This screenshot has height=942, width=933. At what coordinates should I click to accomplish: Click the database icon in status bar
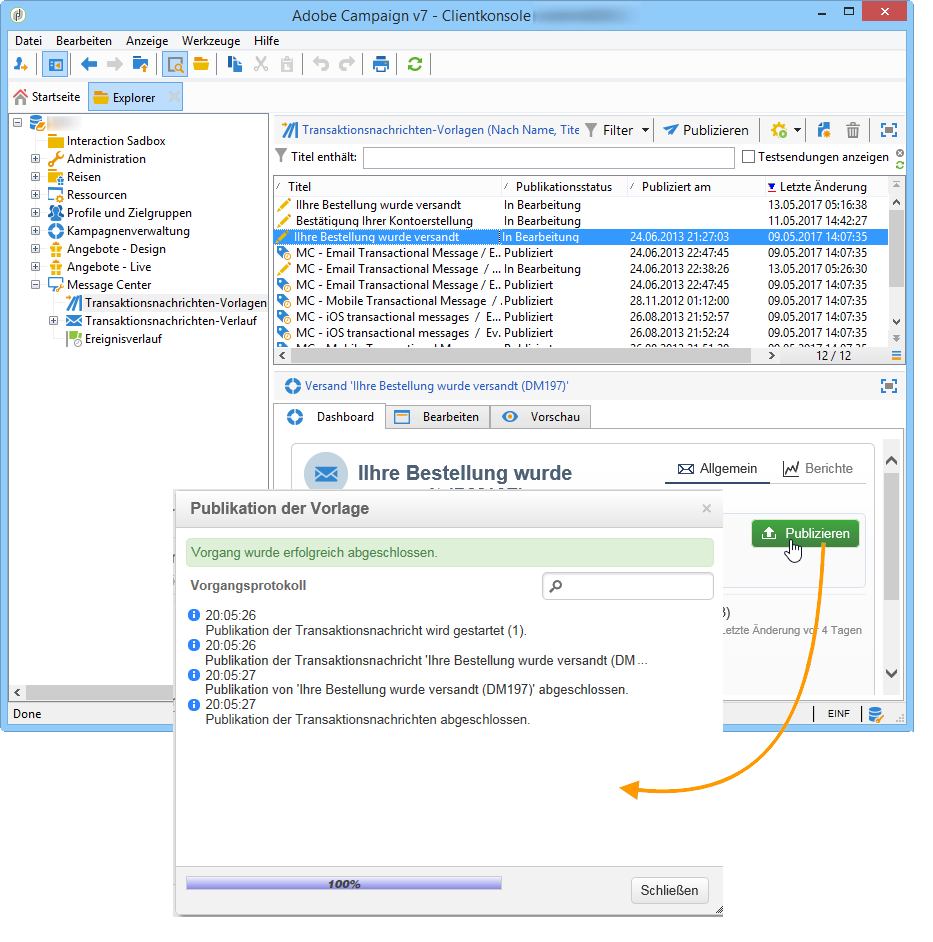pos(875,714)
